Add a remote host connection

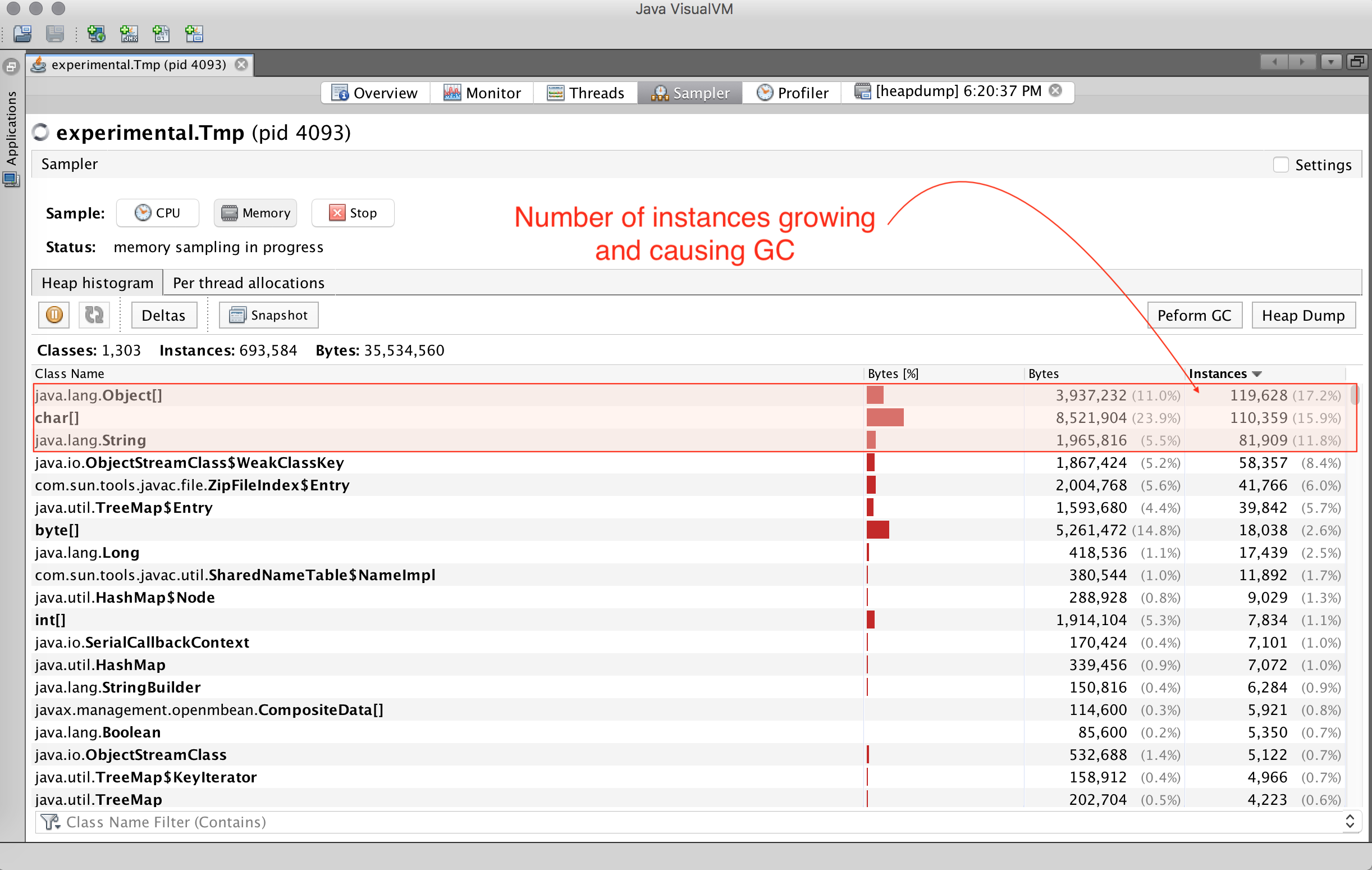pyautogui.click(x=97, y=34)
